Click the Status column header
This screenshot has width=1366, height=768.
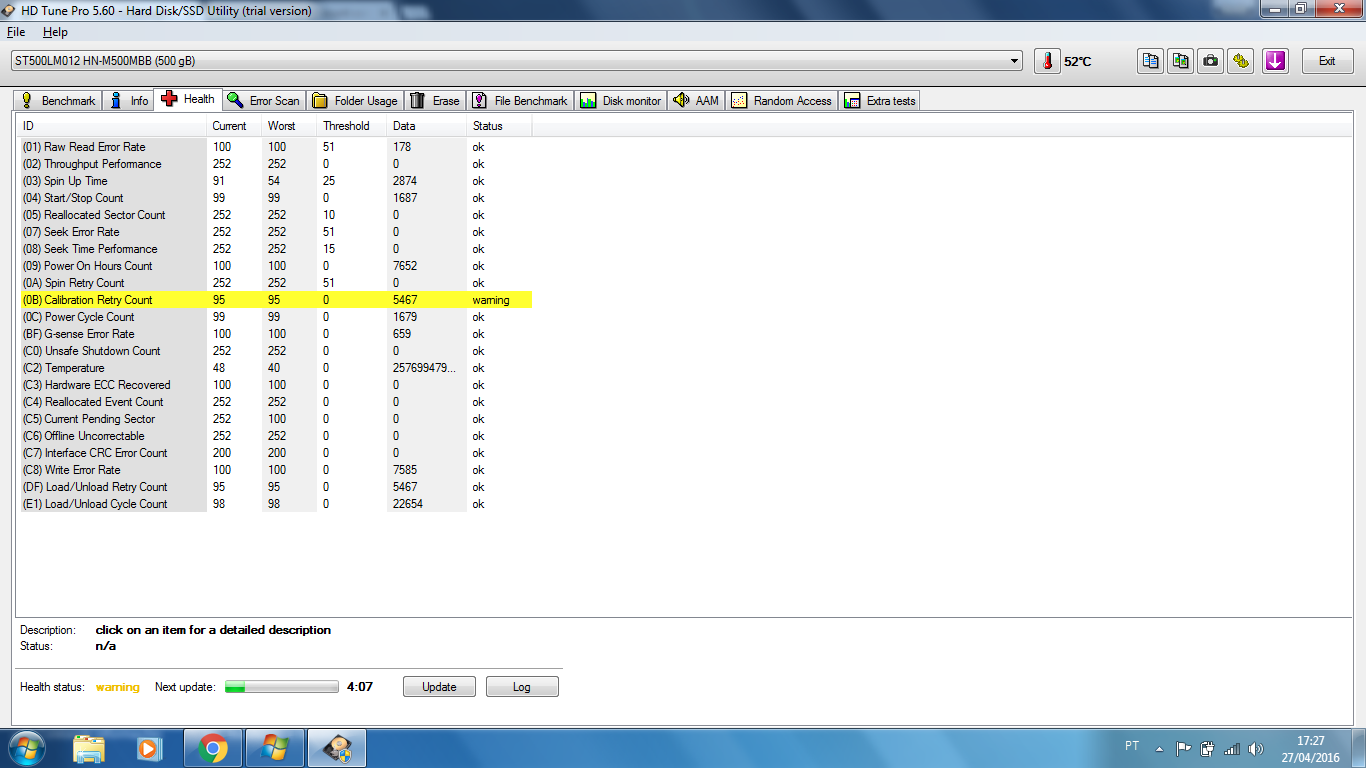click(499, 126)
